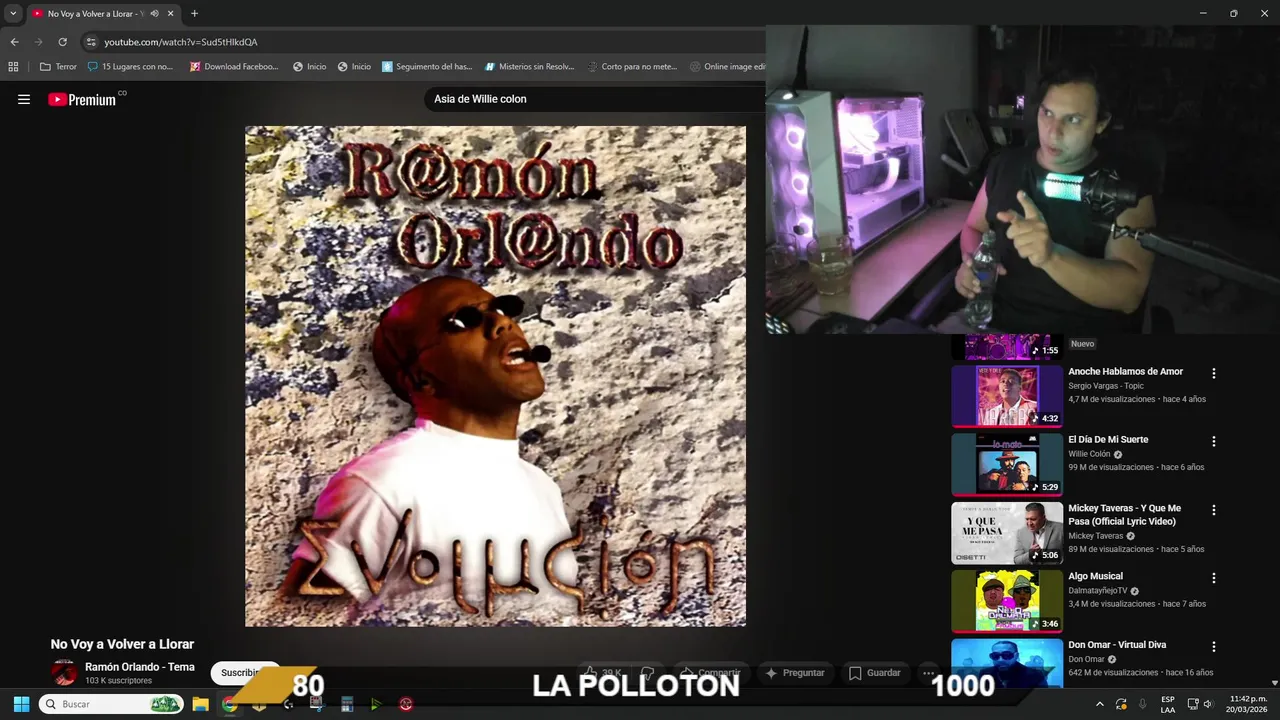Open Windows Start menu
The width and height of the screenshot is (1280, 720).
pos(21,704)
